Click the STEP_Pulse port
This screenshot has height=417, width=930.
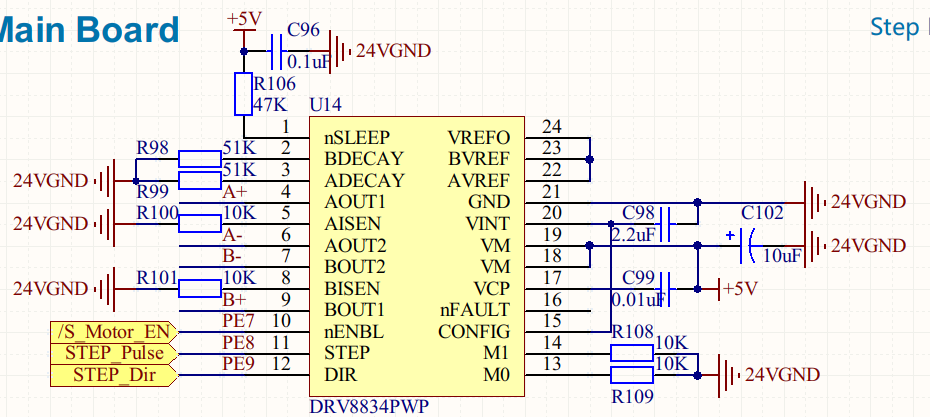[x=114, y=354]
